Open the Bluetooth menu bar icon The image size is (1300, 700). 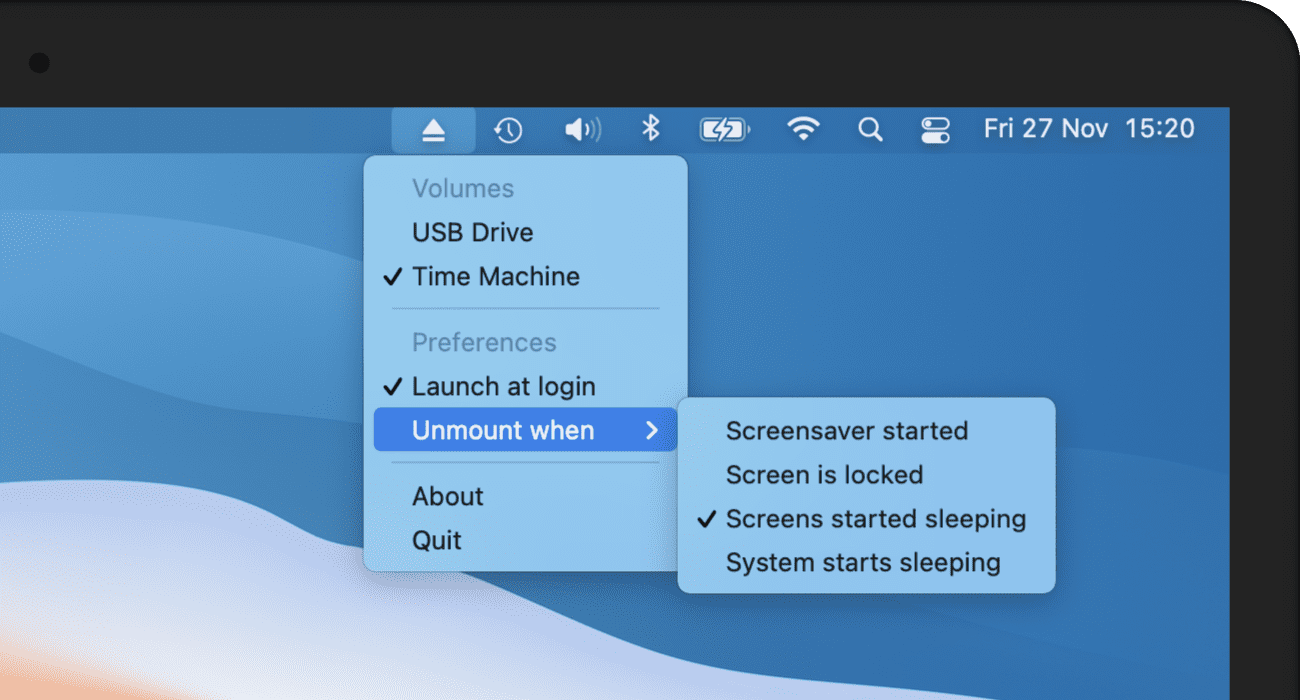tap(651, 129)
